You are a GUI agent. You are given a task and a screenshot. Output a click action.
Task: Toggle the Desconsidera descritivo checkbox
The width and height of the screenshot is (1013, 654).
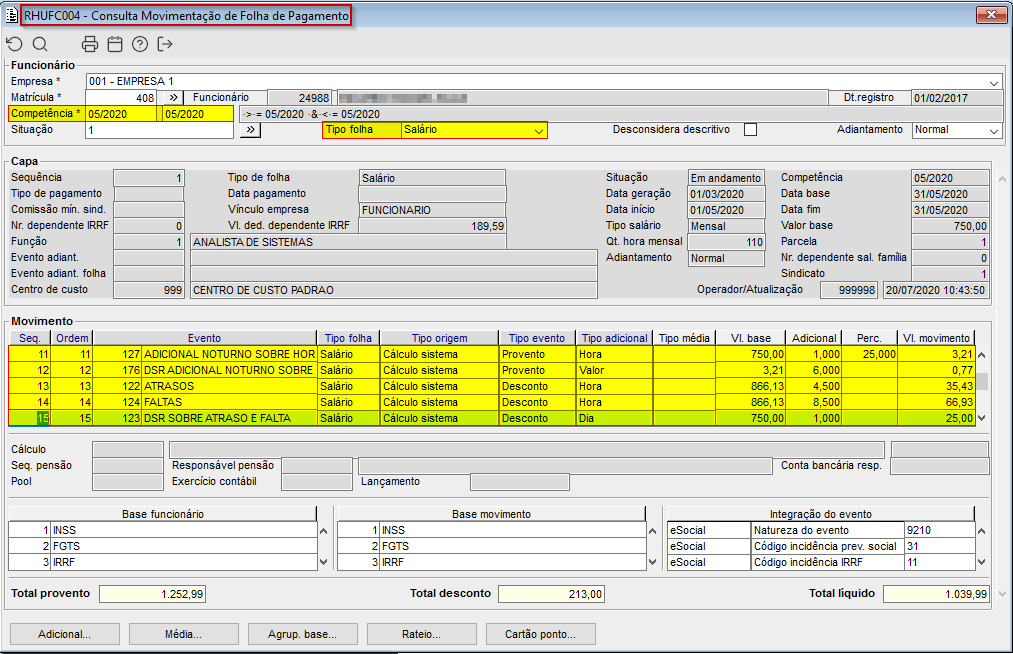point(750,130)
